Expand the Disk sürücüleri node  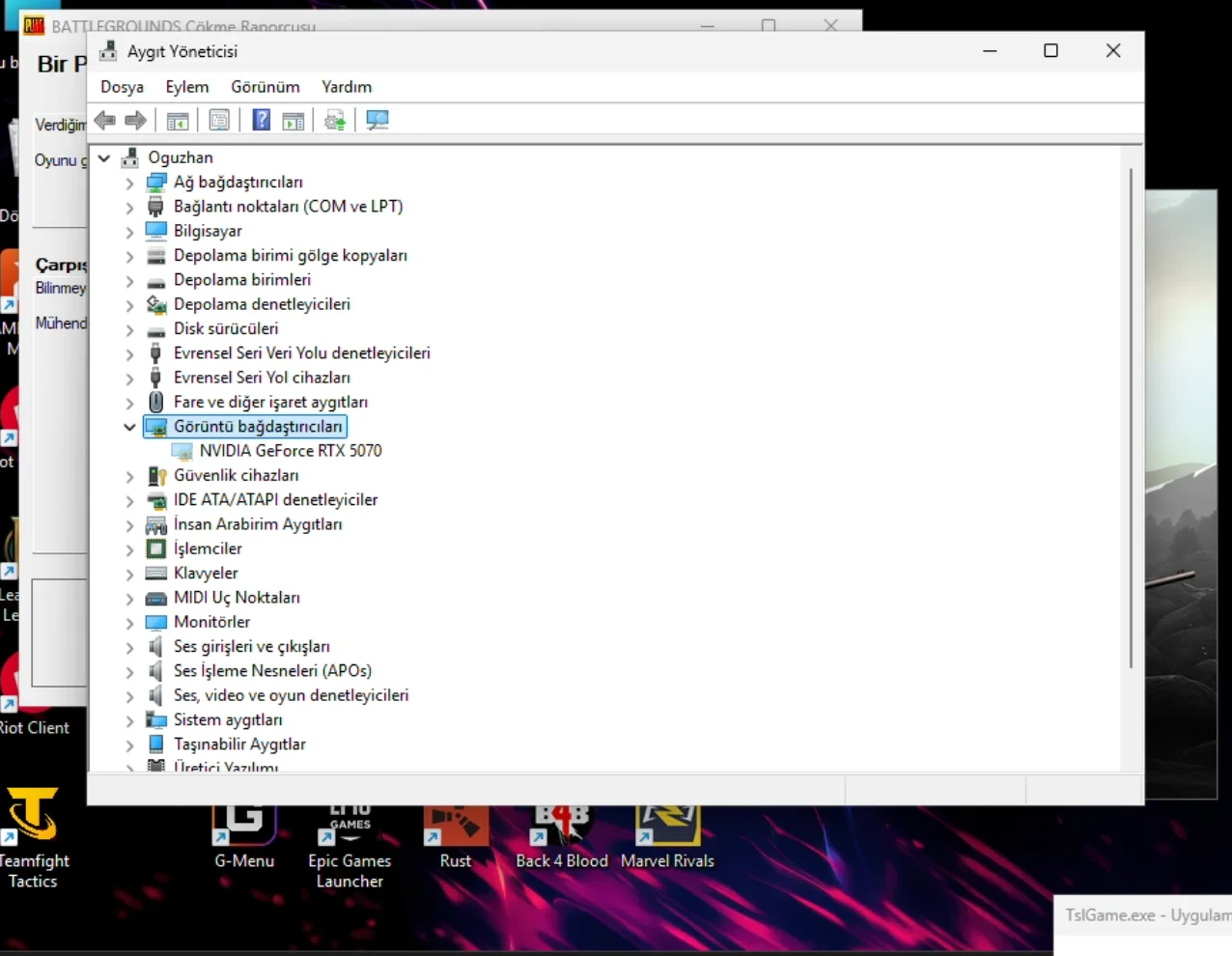[129, 329]
